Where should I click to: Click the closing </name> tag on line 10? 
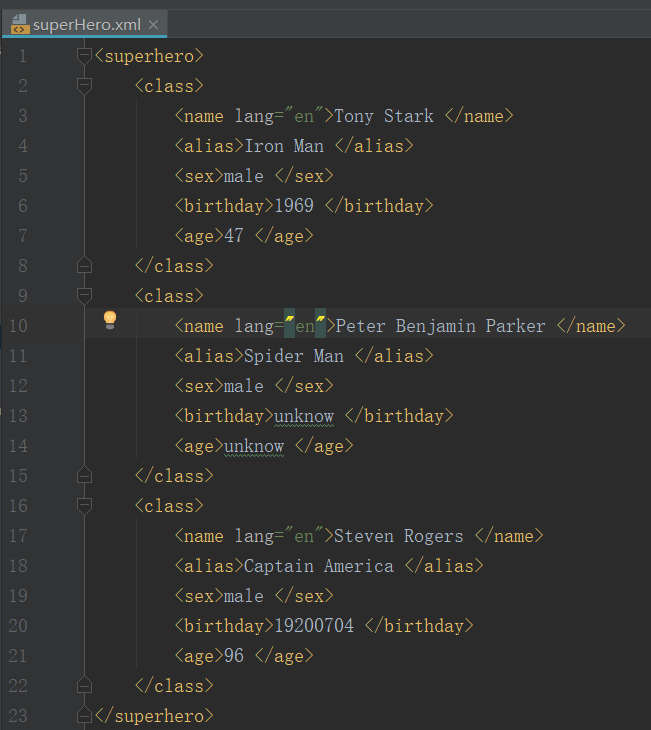[x=591, y=326]
